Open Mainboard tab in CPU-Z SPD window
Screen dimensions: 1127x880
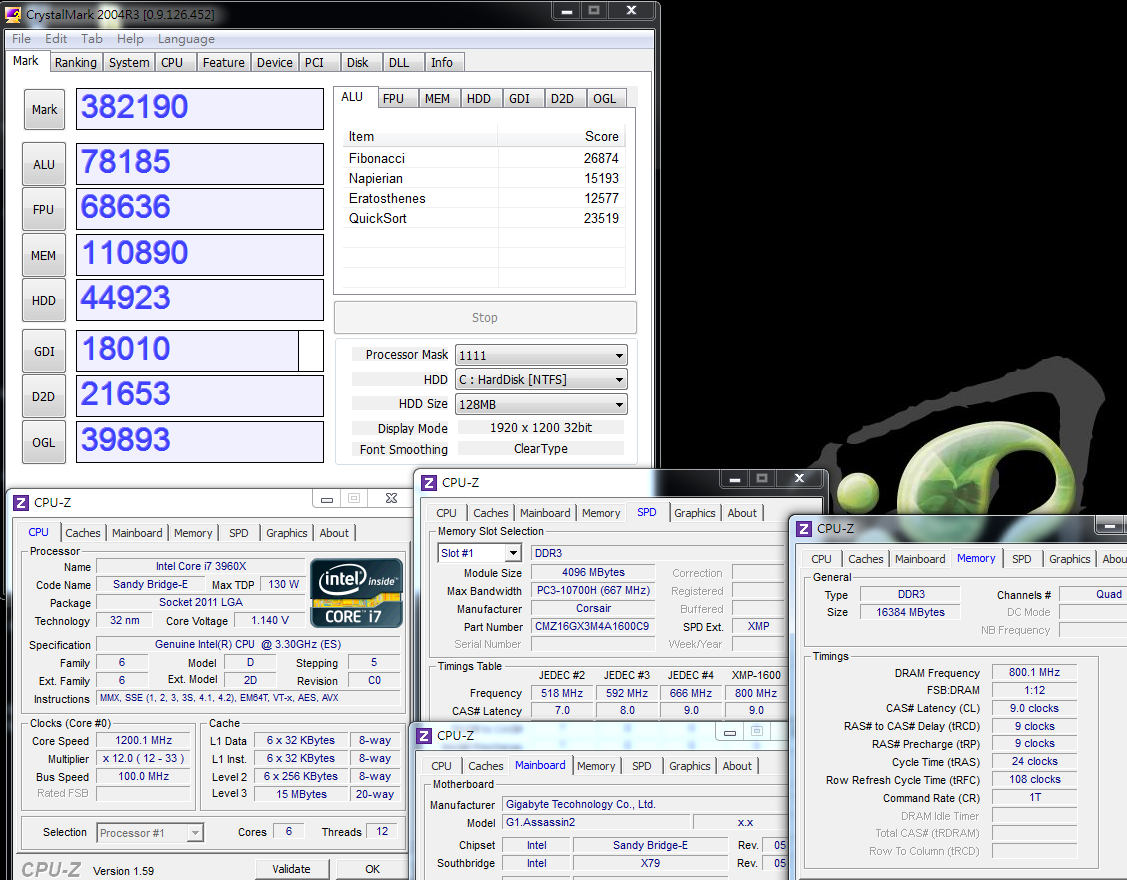[x=545, y=513]
